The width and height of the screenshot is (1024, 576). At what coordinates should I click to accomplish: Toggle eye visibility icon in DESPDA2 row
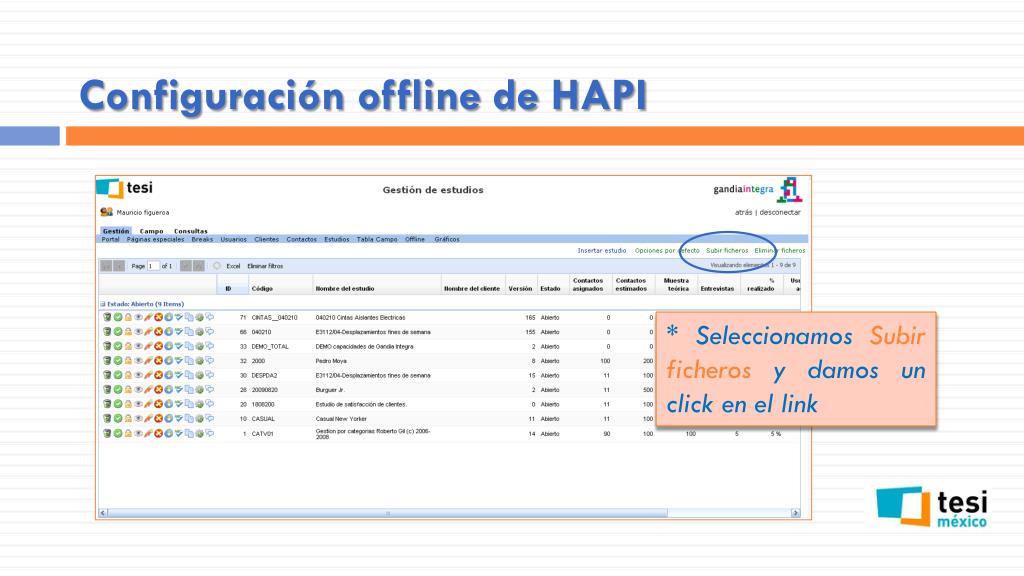(x=138, y=375)
